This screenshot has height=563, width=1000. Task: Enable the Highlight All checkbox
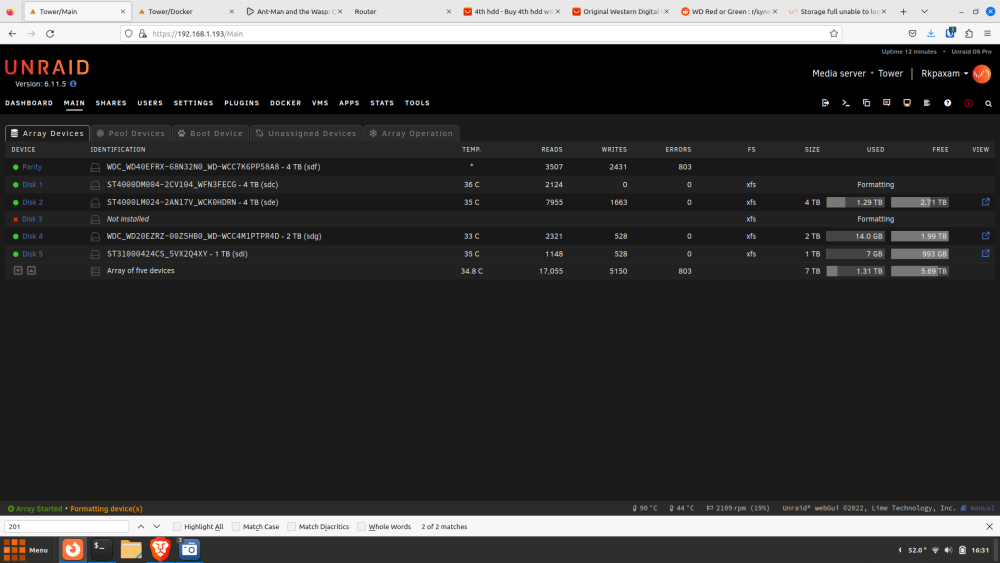point(177,527)
